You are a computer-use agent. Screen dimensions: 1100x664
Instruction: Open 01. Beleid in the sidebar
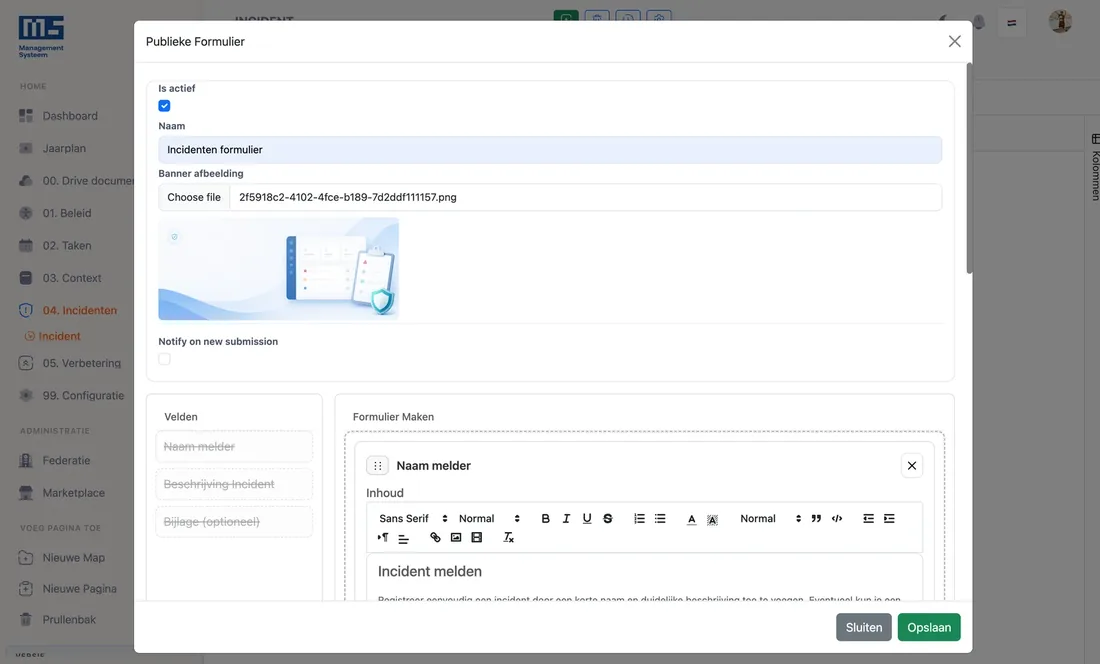[67, 213]
